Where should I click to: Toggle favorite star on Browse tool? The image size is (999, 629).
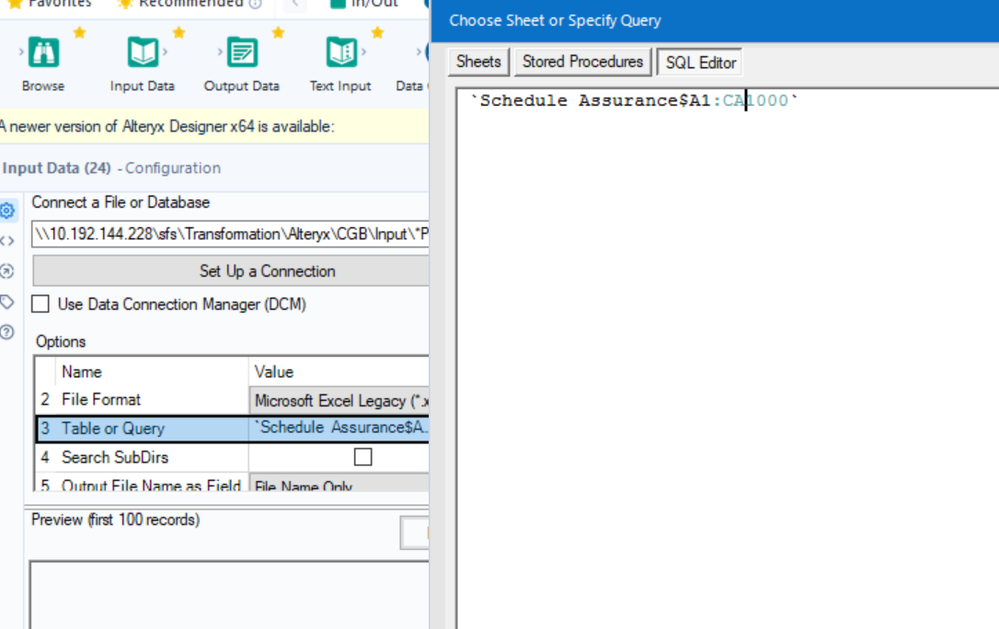click(80, 33)
